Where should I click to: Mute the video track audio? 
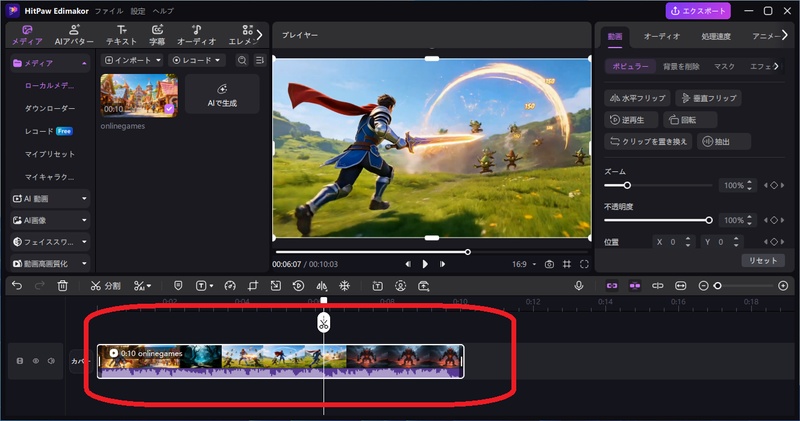click(x=51, y=361)
